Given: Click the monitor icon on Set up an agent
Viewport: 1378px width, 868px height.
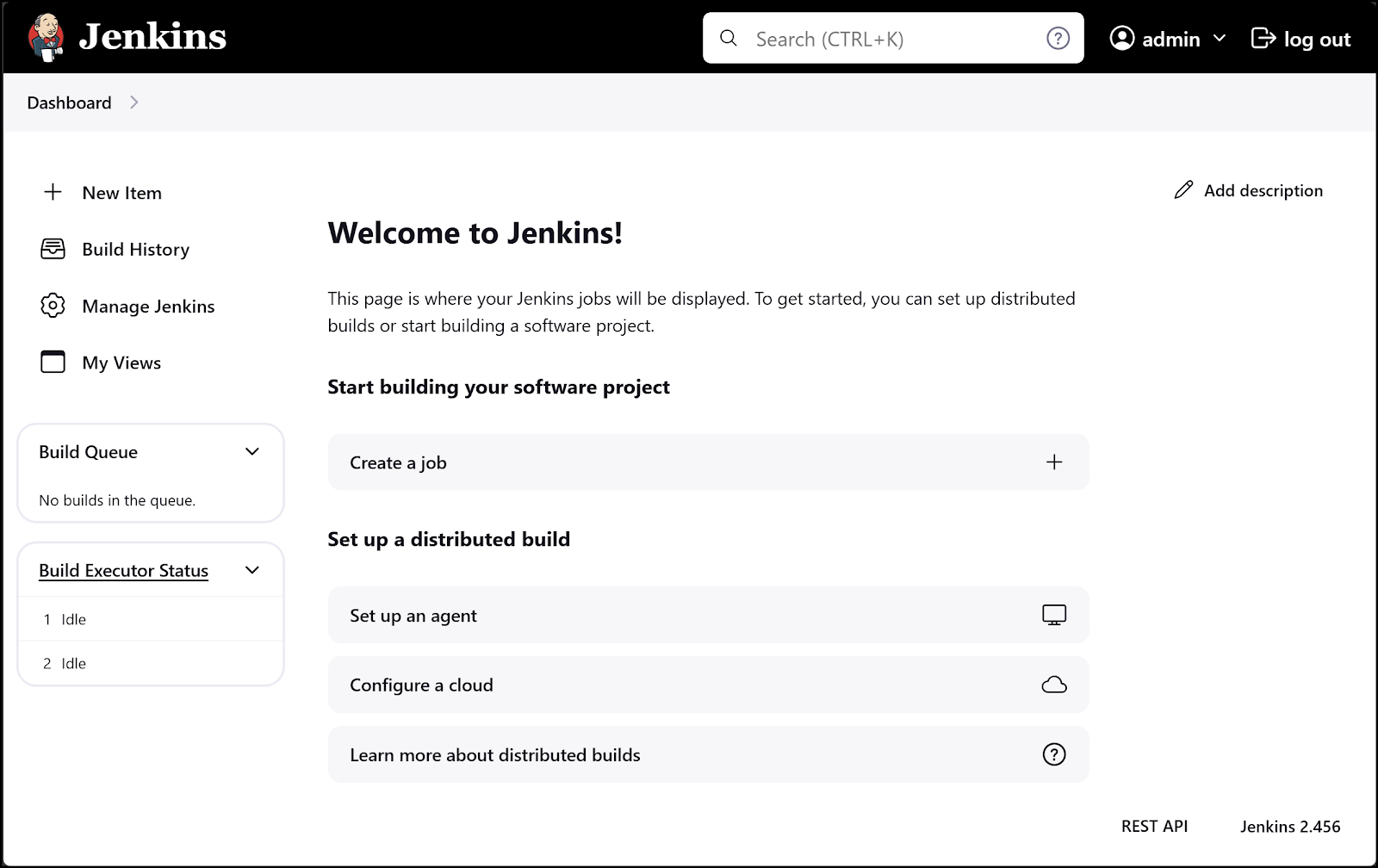Looking at the screenshot, I should [1054, 615].
